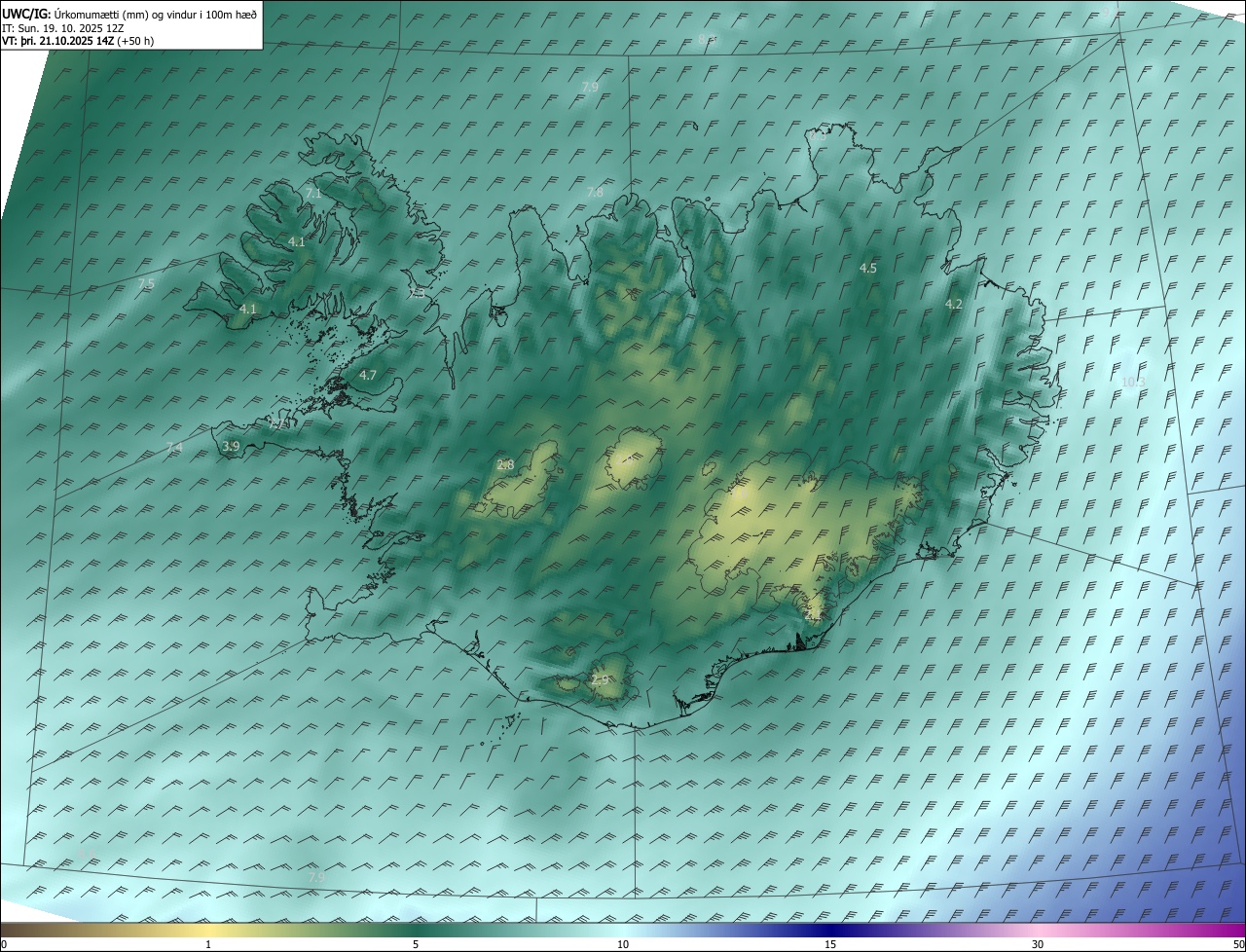Select the 7.5 precipitation value label
Viewport: 1246px width, 952px height.
146,284
